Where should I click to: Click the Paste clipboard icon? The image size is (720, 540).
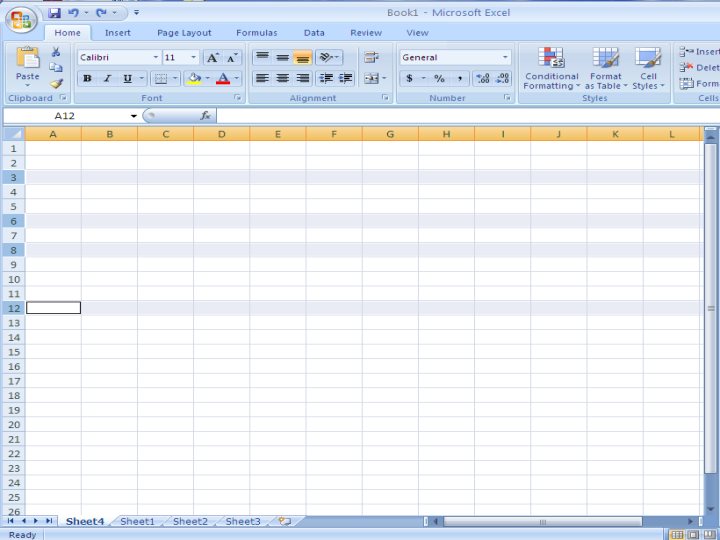click(x=28, y=58)
